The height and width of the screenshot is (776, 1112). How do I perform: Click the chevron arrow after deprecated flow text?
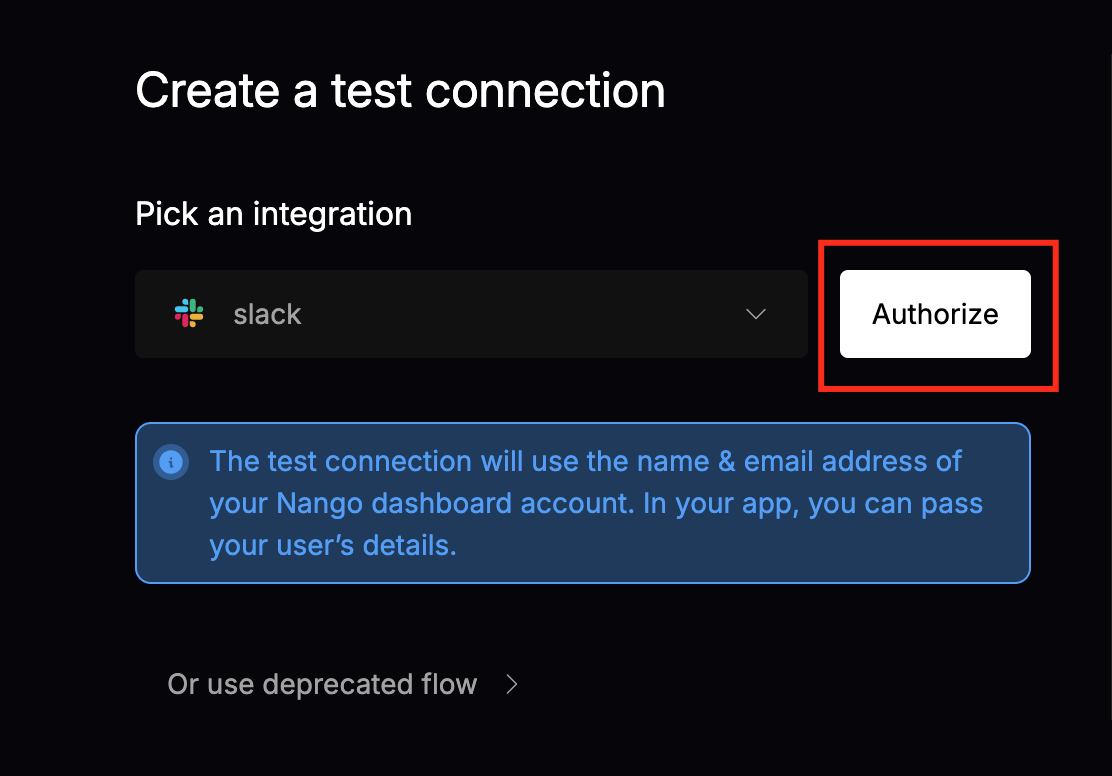511,684
